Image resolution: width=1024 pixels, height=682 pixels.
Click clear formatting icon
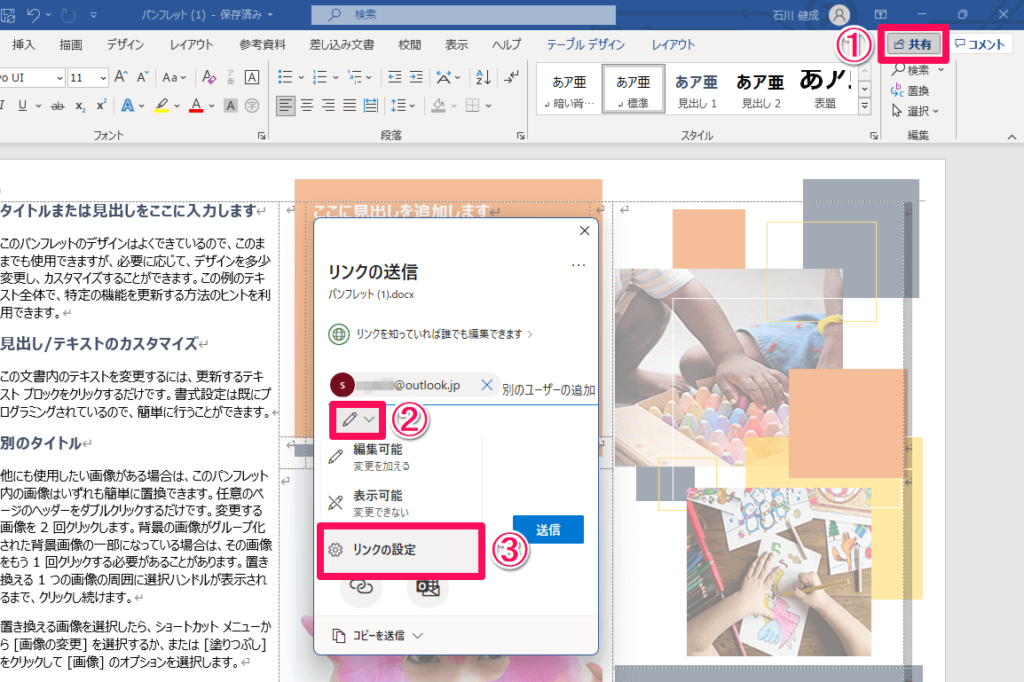click(209, 77)
